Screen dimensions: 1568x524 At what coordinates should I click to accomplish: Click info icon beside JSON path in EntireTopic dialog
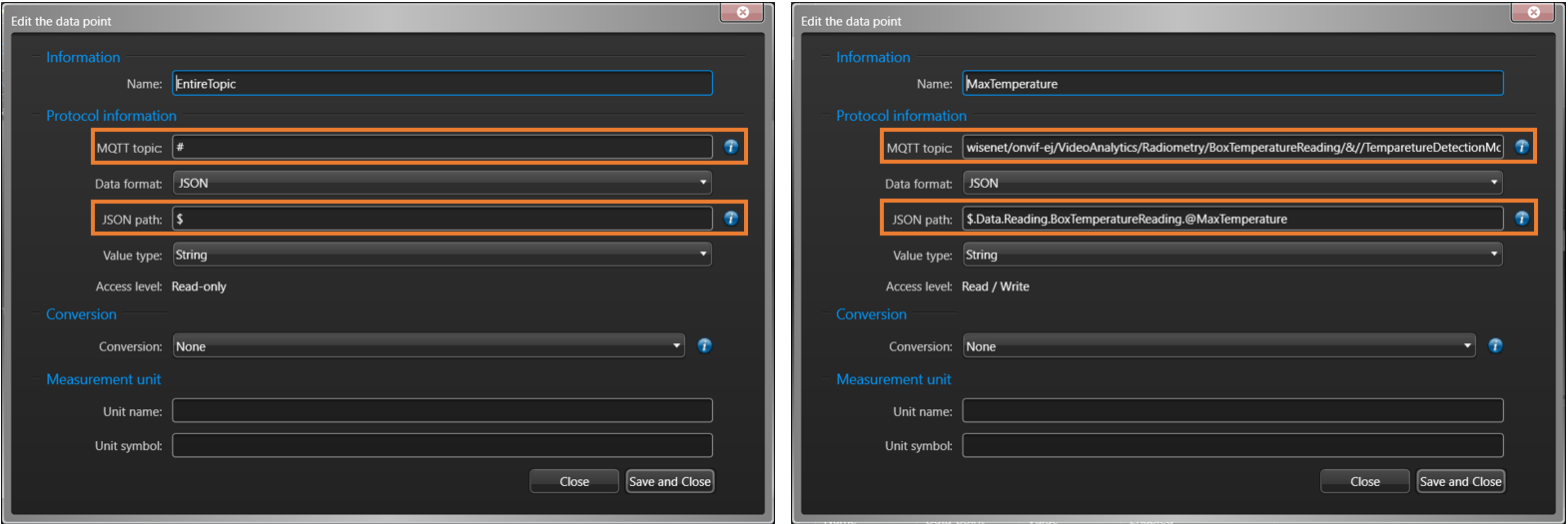731,219
